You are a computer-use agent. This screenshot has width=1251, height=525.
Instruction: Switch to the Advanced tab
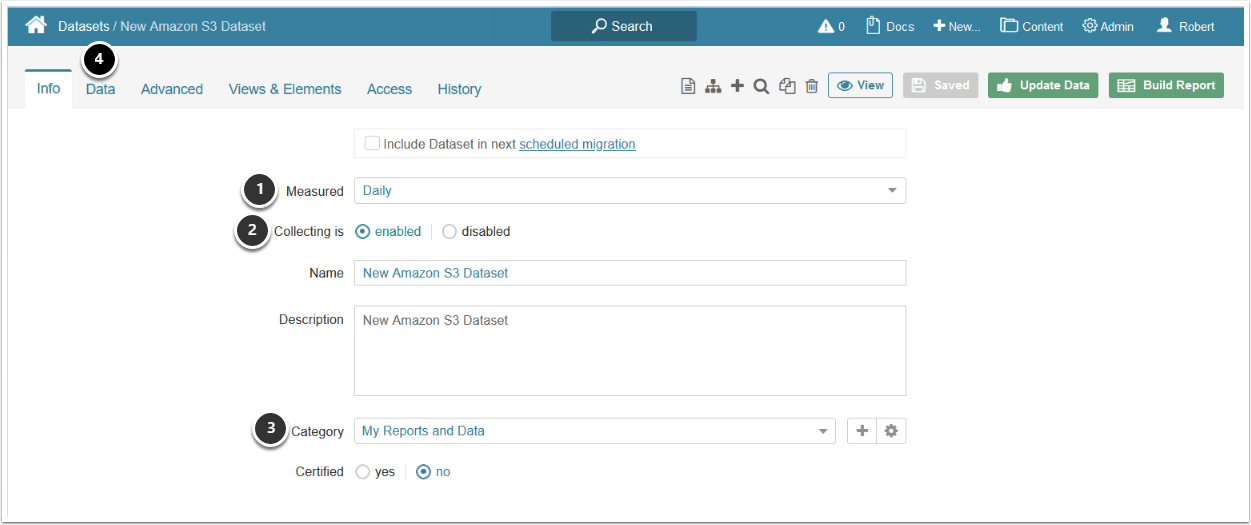coord(172,89)
